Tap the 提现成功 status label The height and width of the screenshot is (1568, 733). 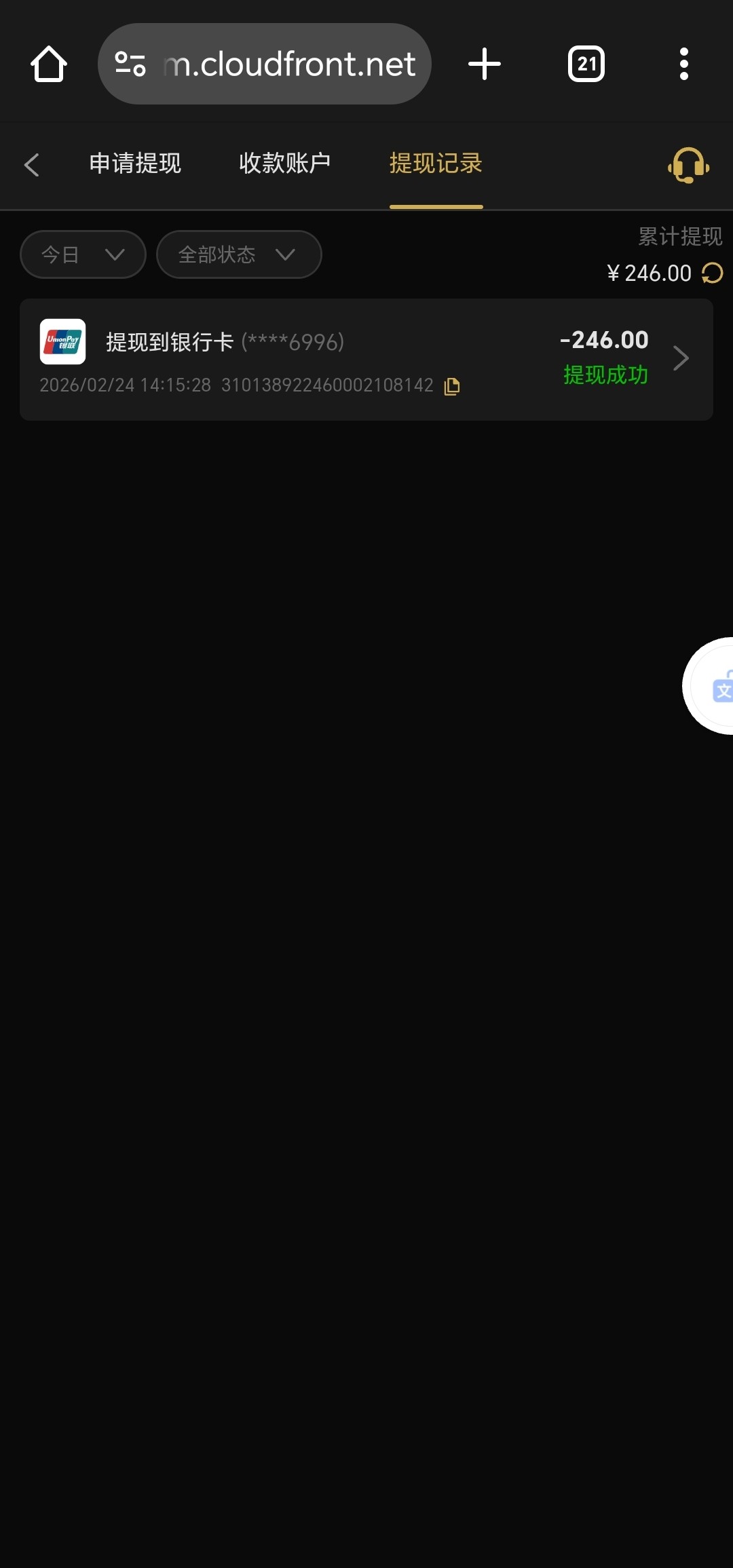pyautogui.click(x=605, y=375)
